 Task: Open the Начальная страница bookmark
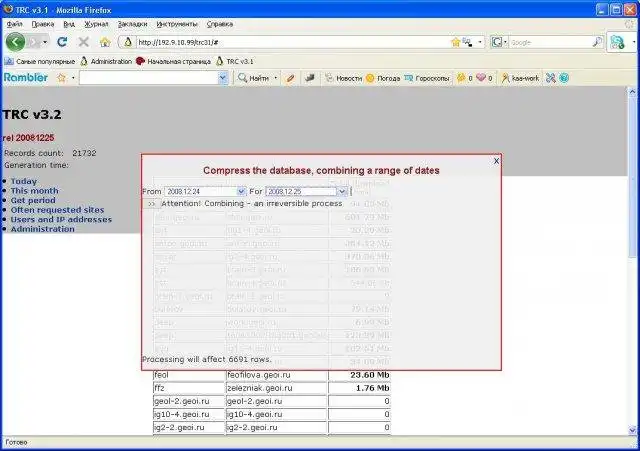click(x=173, y=62)
